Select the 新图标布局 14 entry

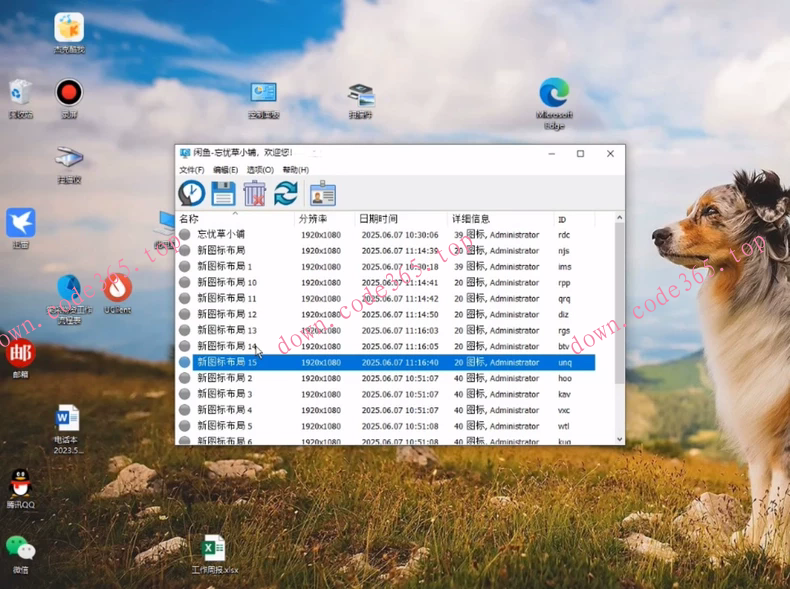point(386,346)
